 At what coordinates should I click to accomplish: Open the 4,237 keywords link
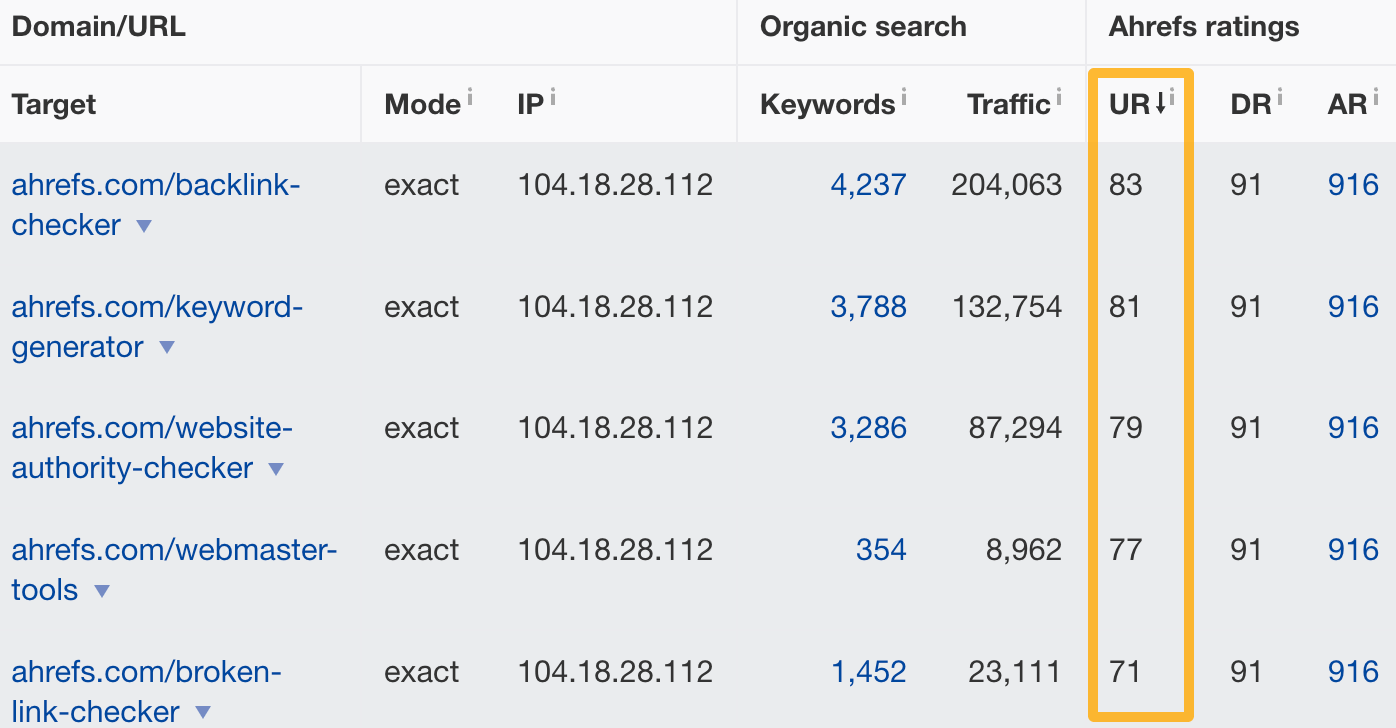868,184
